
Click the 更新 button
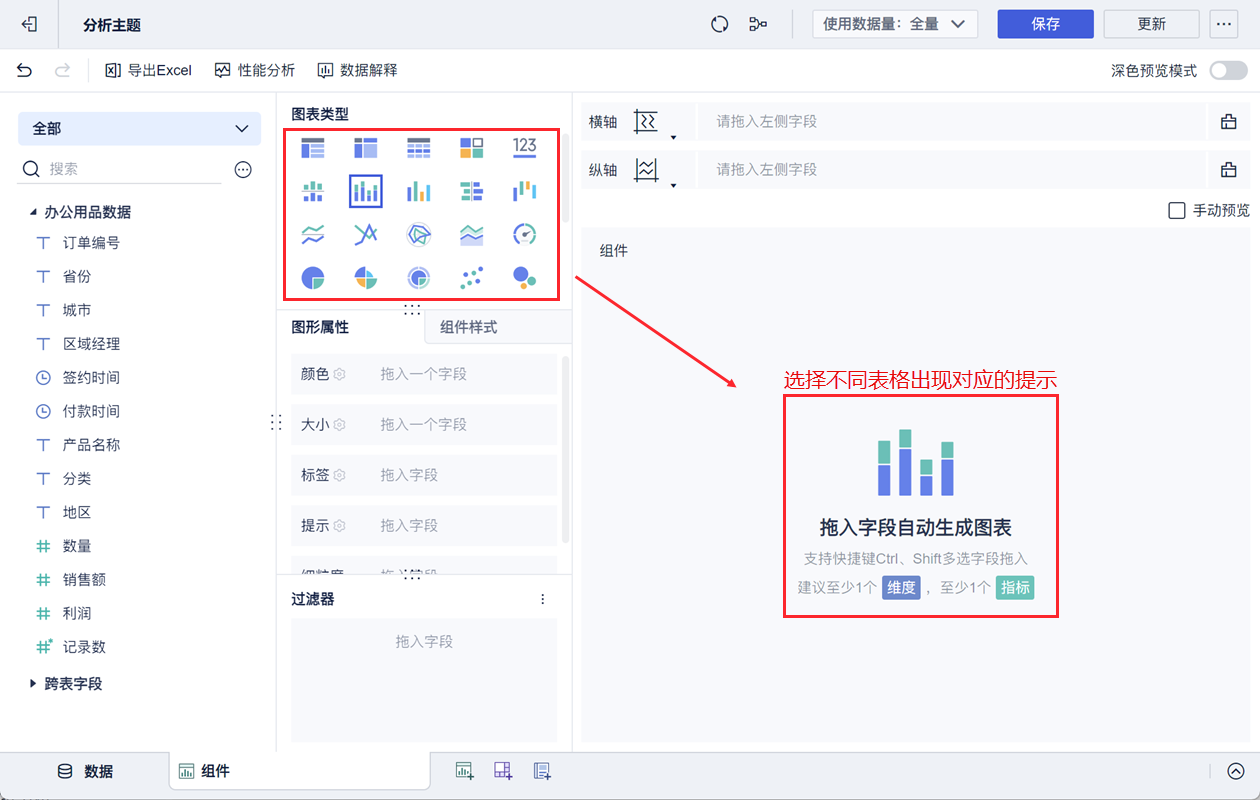click(x=1151, y=24)
